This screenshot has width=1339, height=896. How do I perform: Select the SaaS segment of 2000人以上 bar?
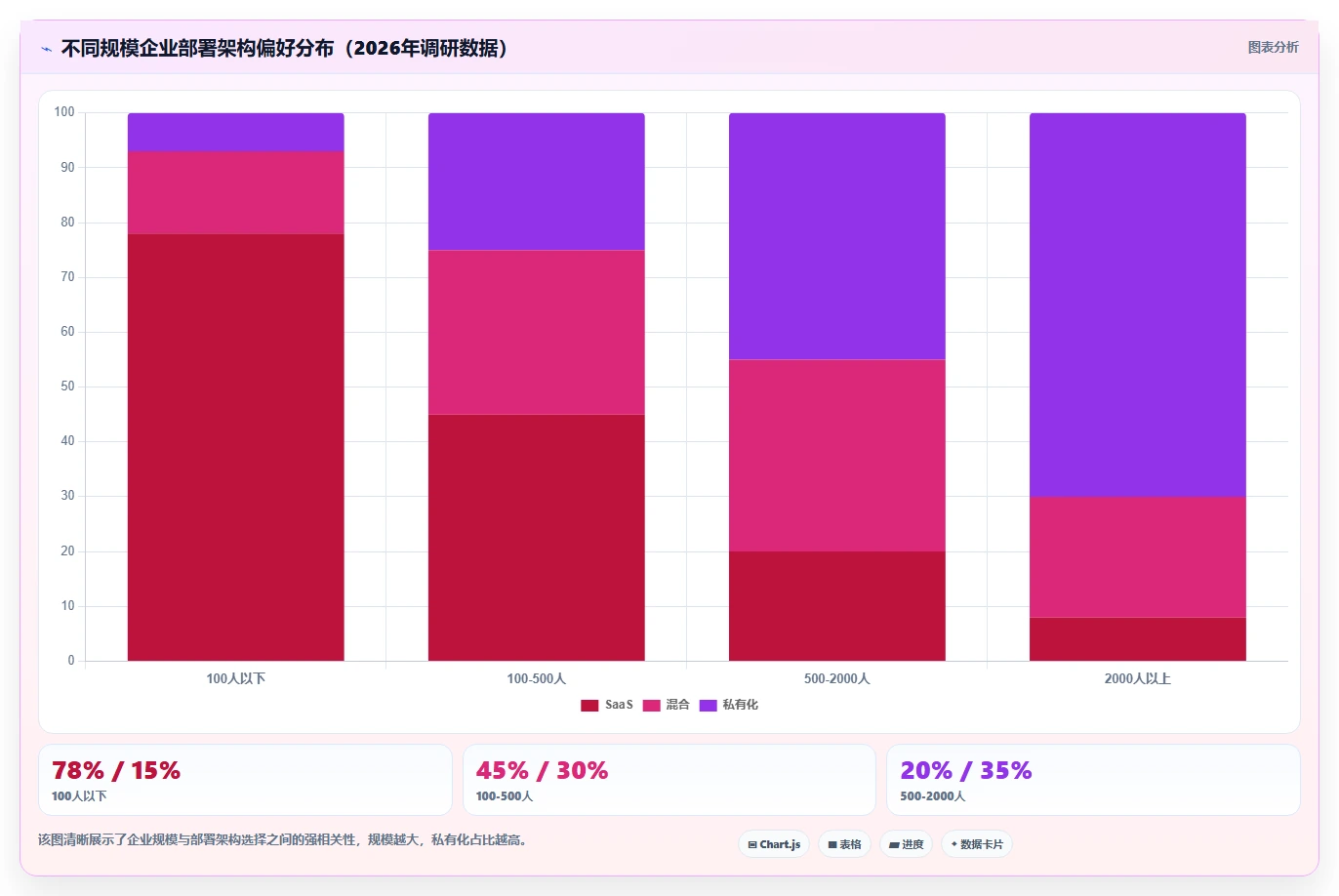(x=1137, y=639)
